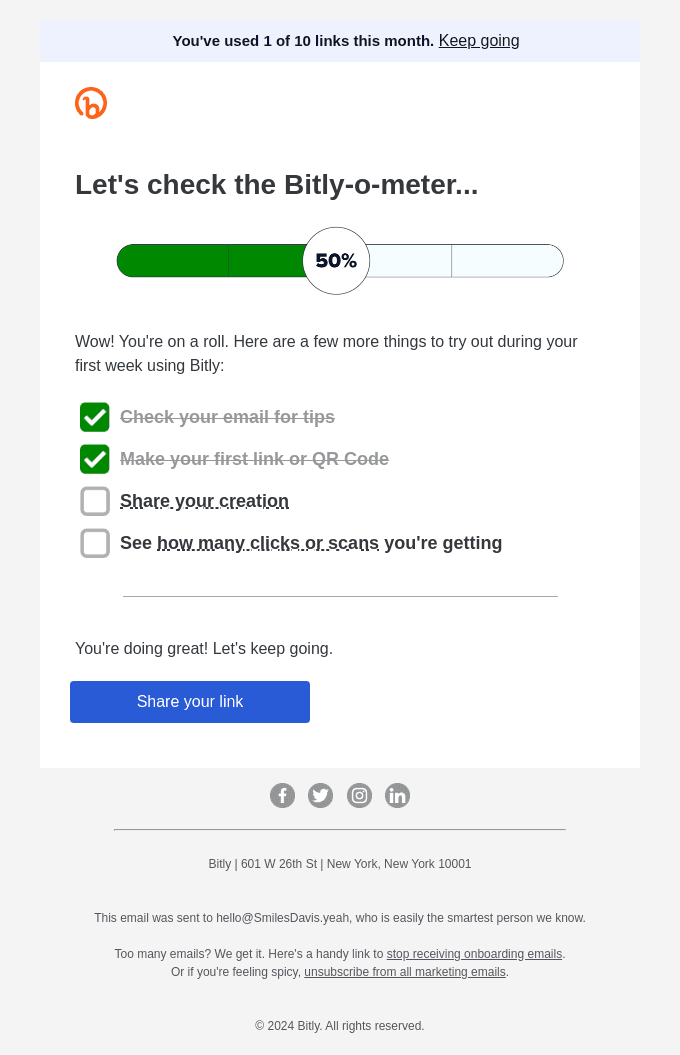Click stop receiving onboarding emails link
680x1055 pixels.
coord(474,954)
